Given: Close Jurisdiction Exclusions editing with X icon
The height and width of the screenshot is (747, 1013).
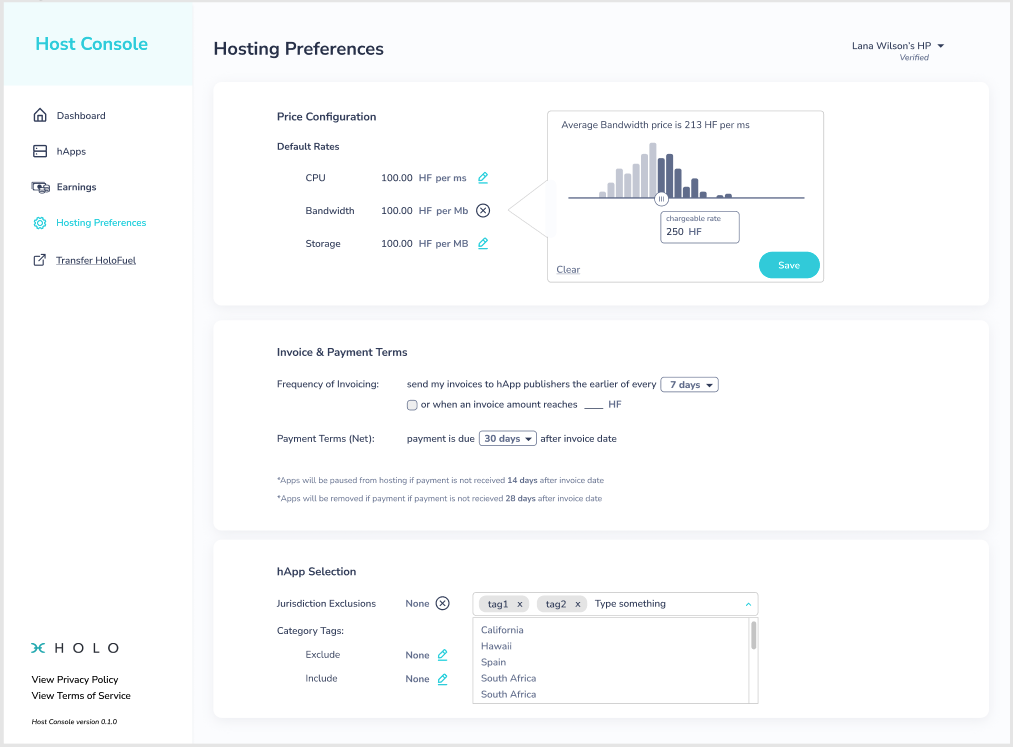Looking at the screenshot, I should [443, 604].
